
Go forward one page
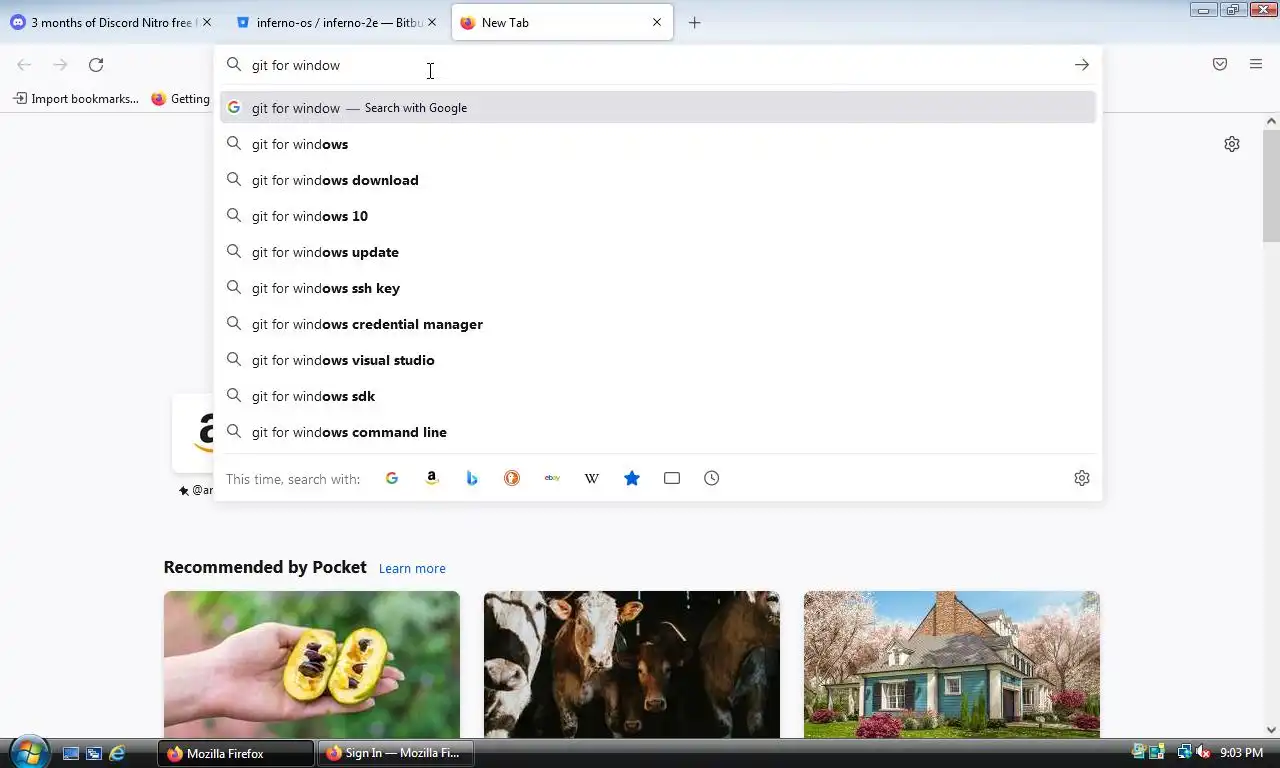60,64
